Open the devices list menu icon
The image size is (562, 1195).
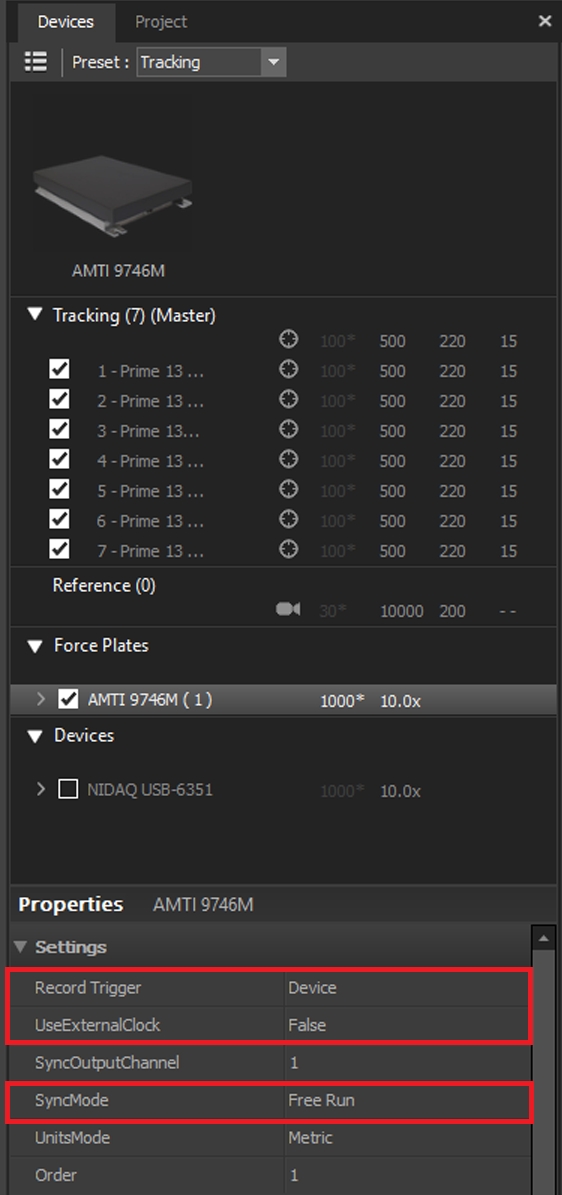(36, 62)
